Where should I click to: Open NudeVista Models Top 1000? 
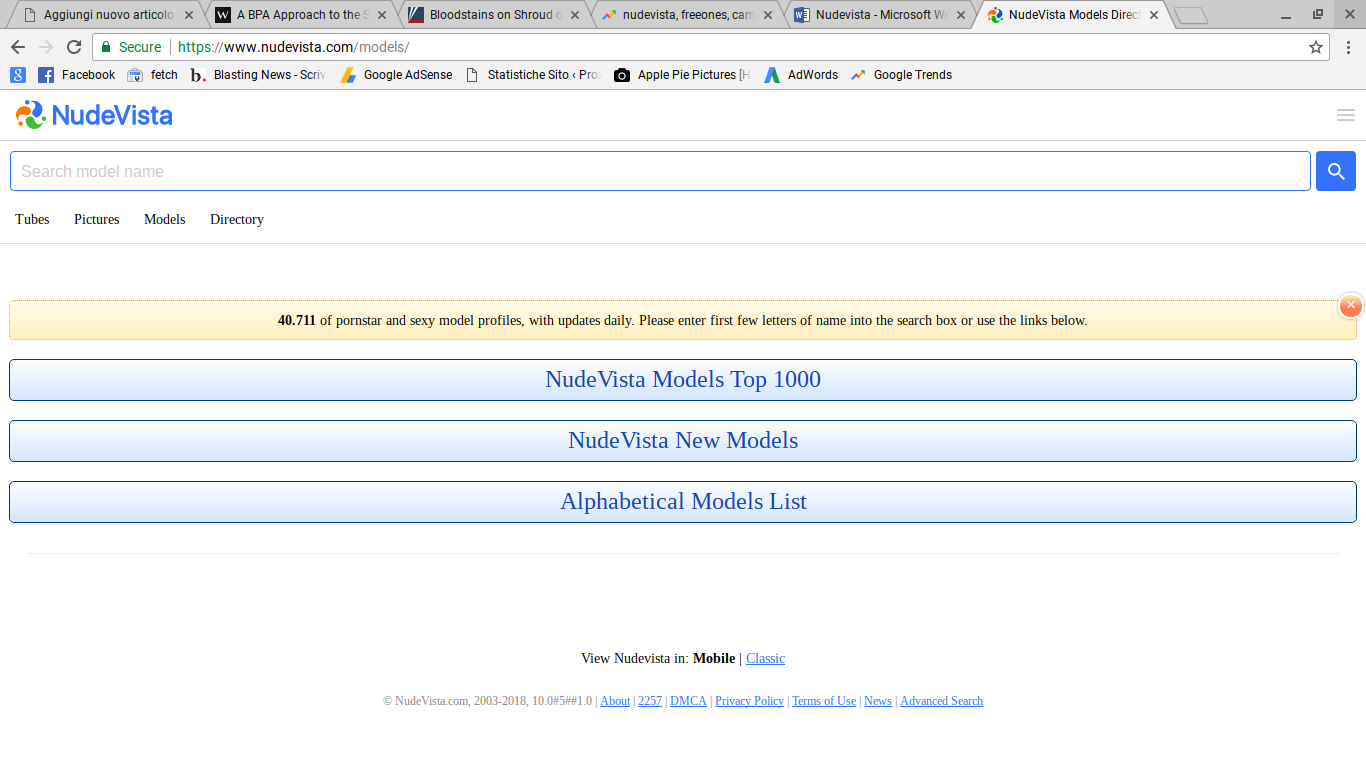(683, 380)
